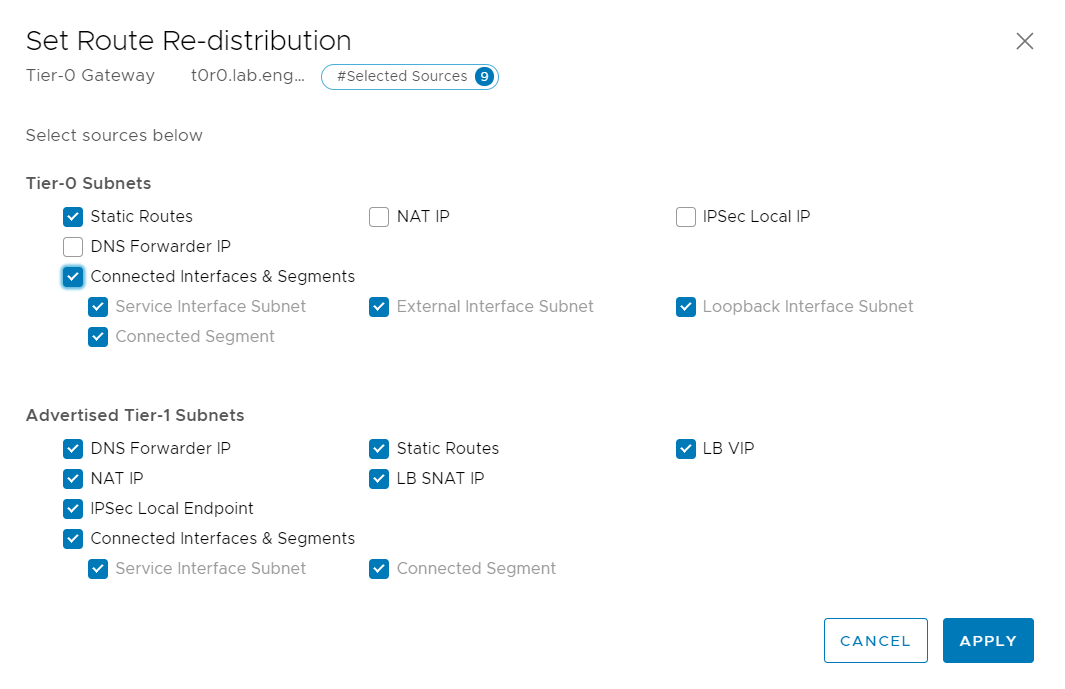Screen dimensions: 1065x689
Task: Click the #Selected Sources badge
Action: [x=409, y=77]
